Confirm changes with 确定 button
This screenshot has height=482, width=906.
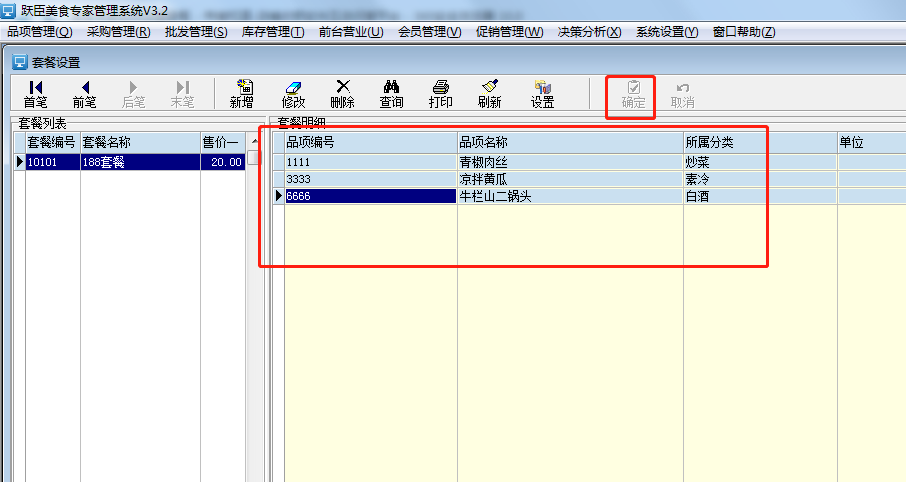pos(633,94)
